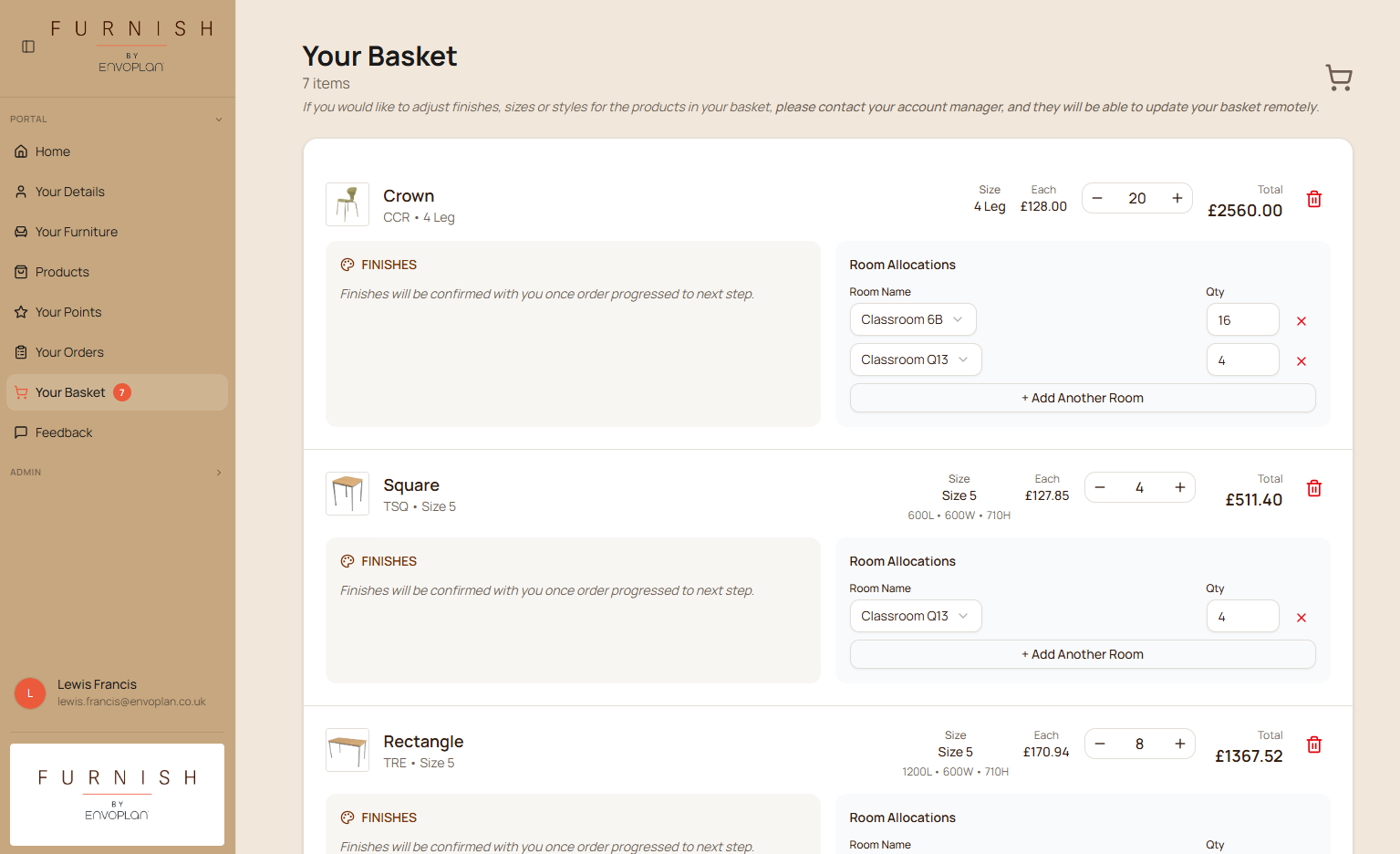1400x854 pixels.
Task: Add another room for Crown
Action: tap(1083, 398)
